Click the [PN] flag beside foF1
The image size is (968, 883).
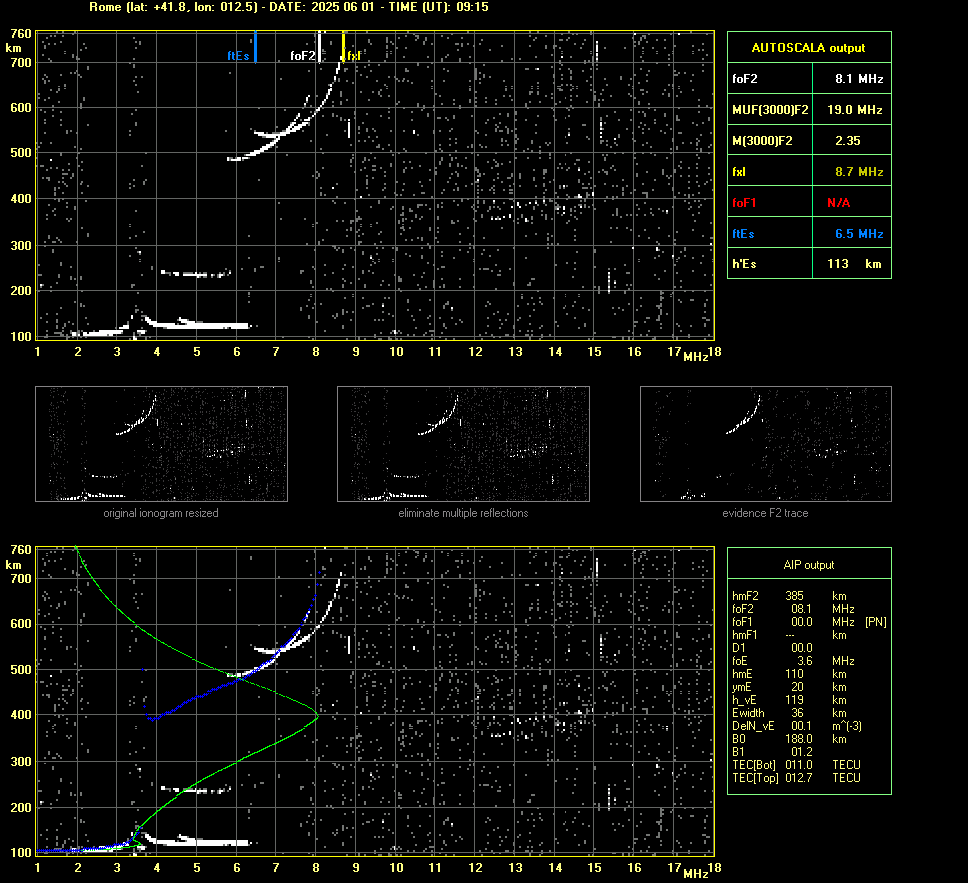[x=875, y=622]
